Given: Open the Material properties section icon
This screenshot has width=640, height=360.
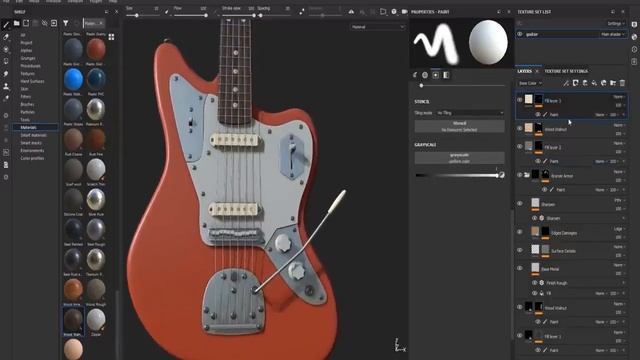Looking at the screenshot, I should click(x=446, y=75).
